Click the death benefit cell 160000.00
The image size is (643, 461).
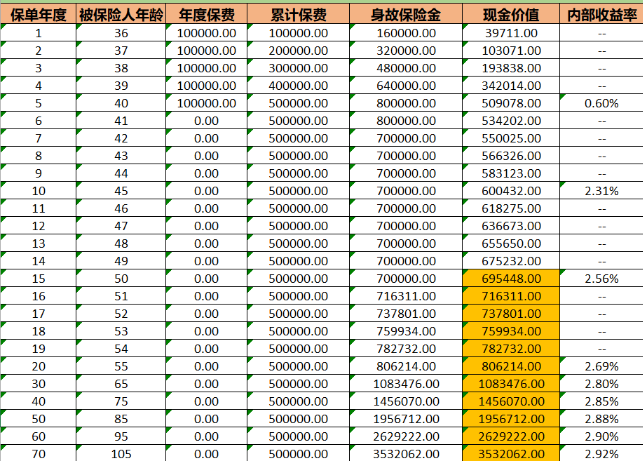406,33
